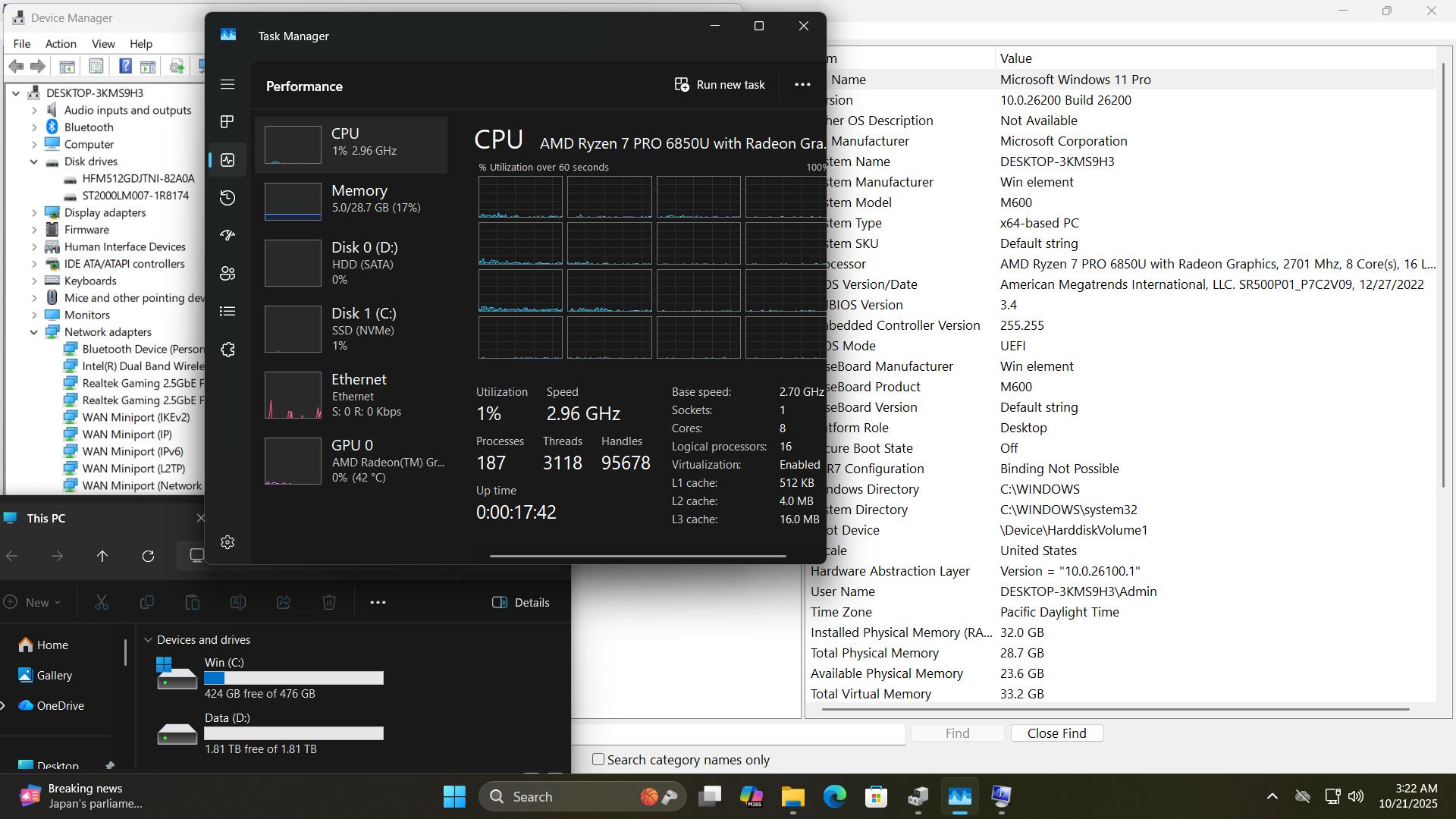Open Users icon in Task Manager sidebar
Screen dimensions: 1456x819
pos(227,274)
